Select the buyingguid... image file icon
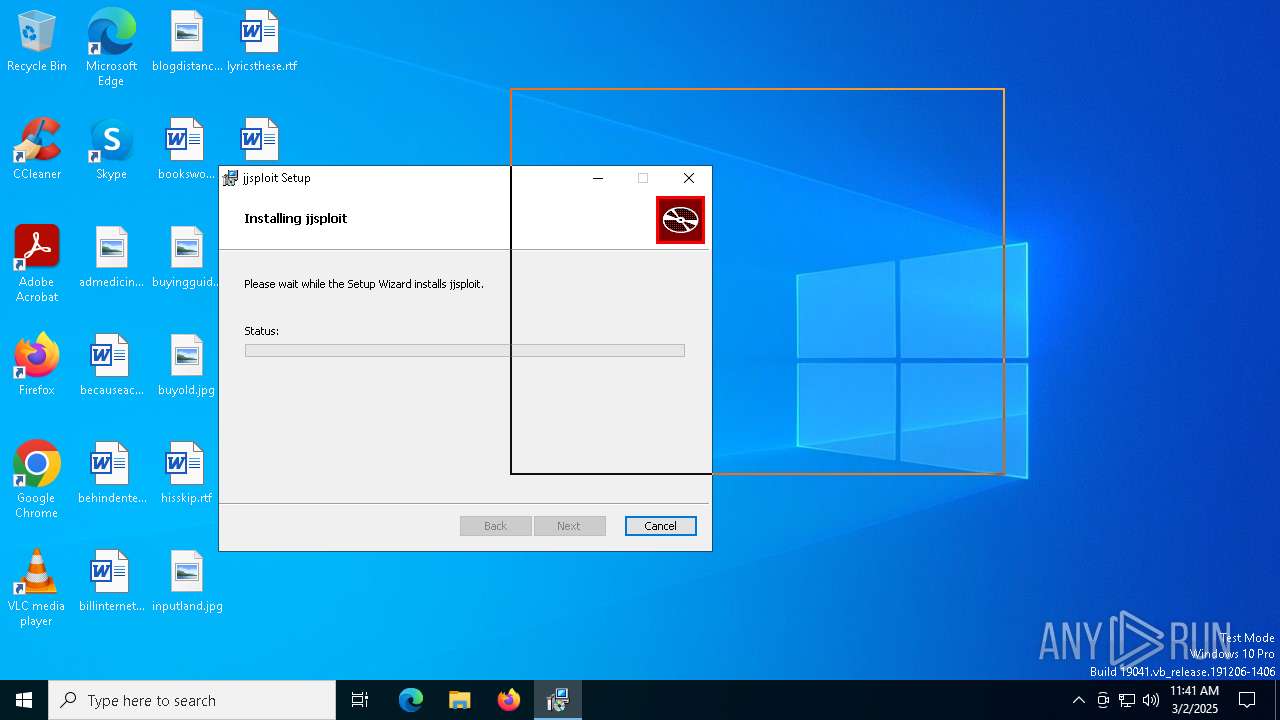This screenshot has height=720, width=1280. click(x=186, y=258)
